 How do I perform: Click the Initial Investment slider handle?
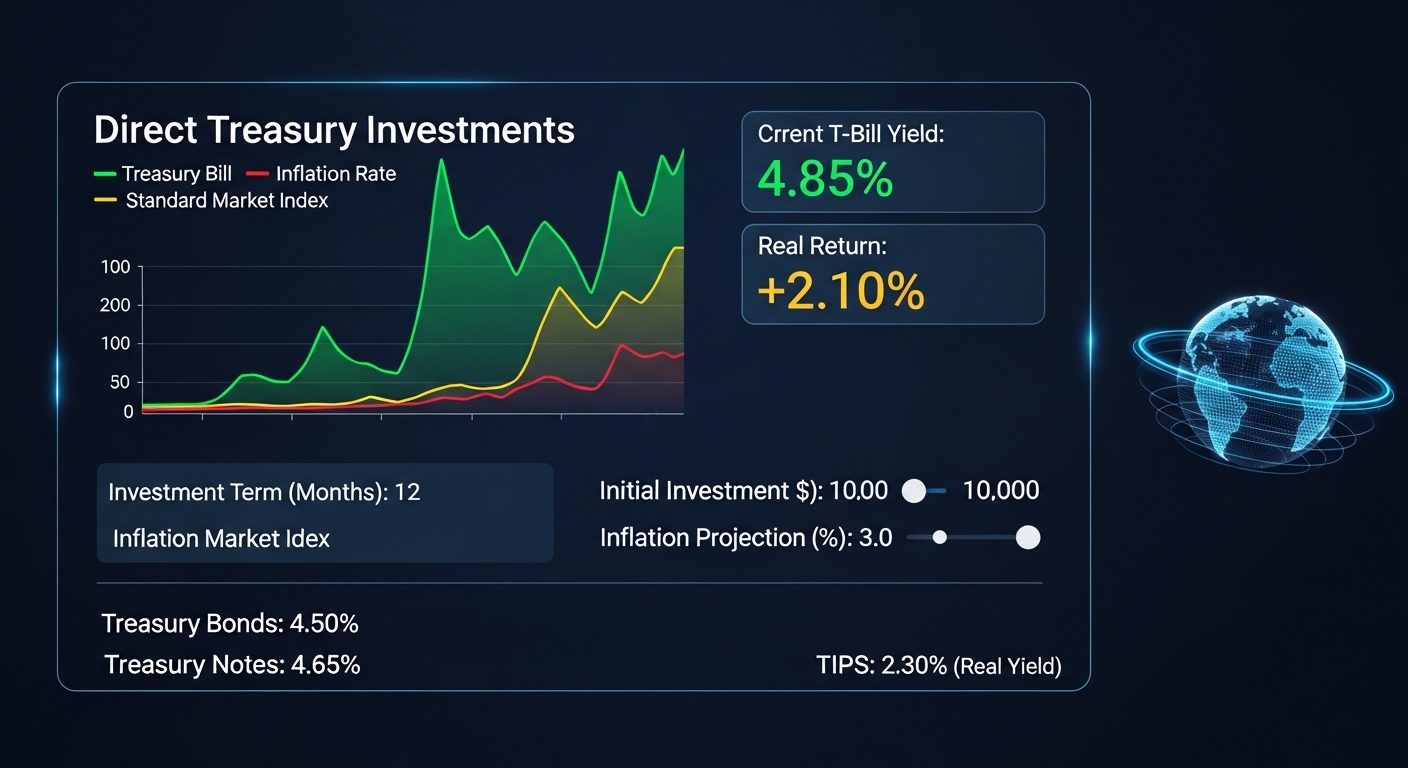coord(914,491)
